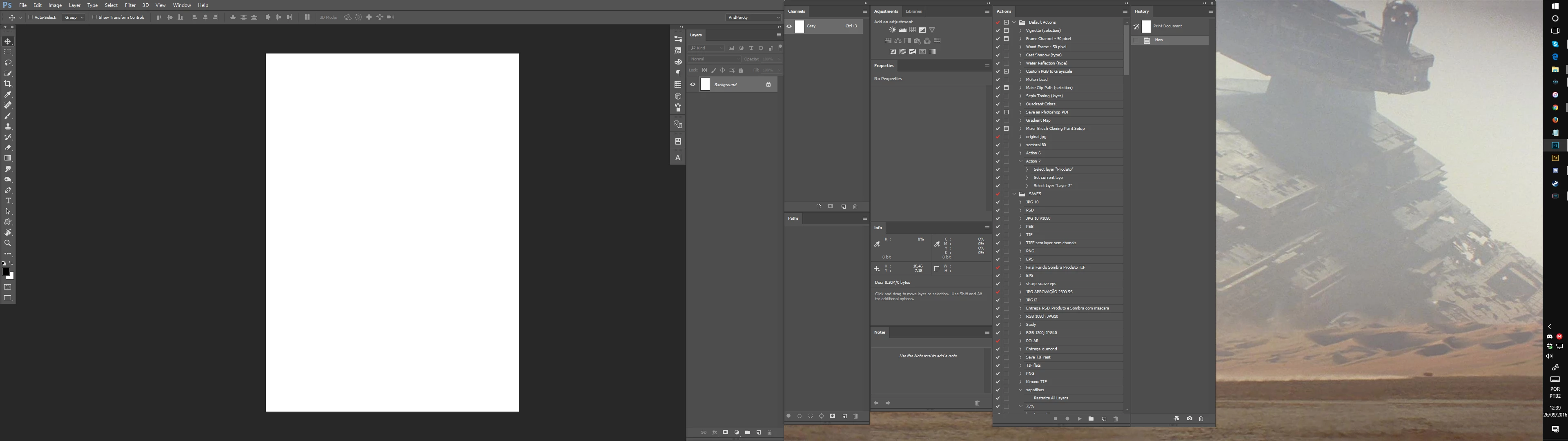
Task: Switch to the Libraries tab
Action: [x=913, y=11]
